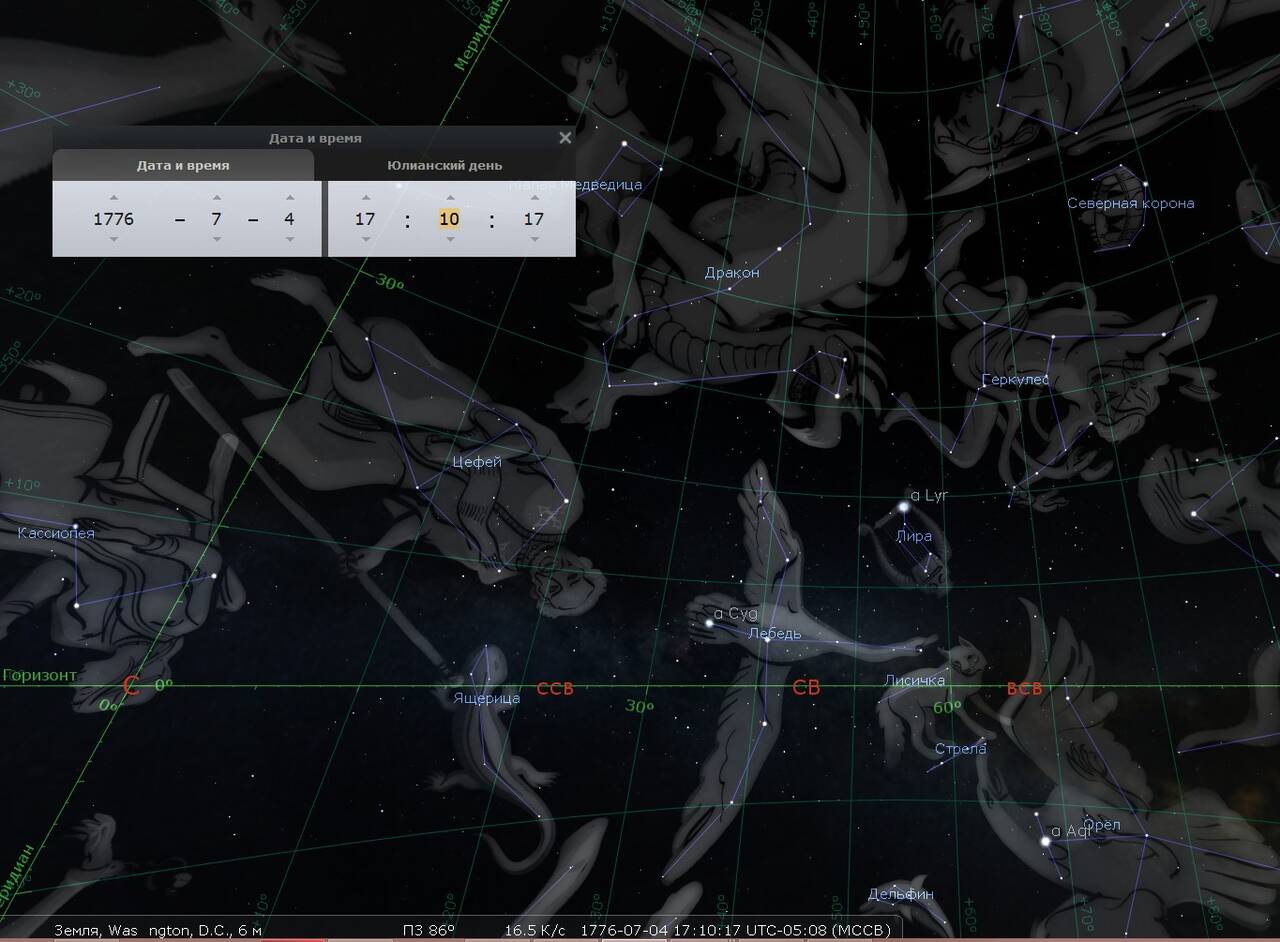Viewport: 1280px width, 942px height.
Task: Increase the day with the up arrow
Action: [289, 198]
